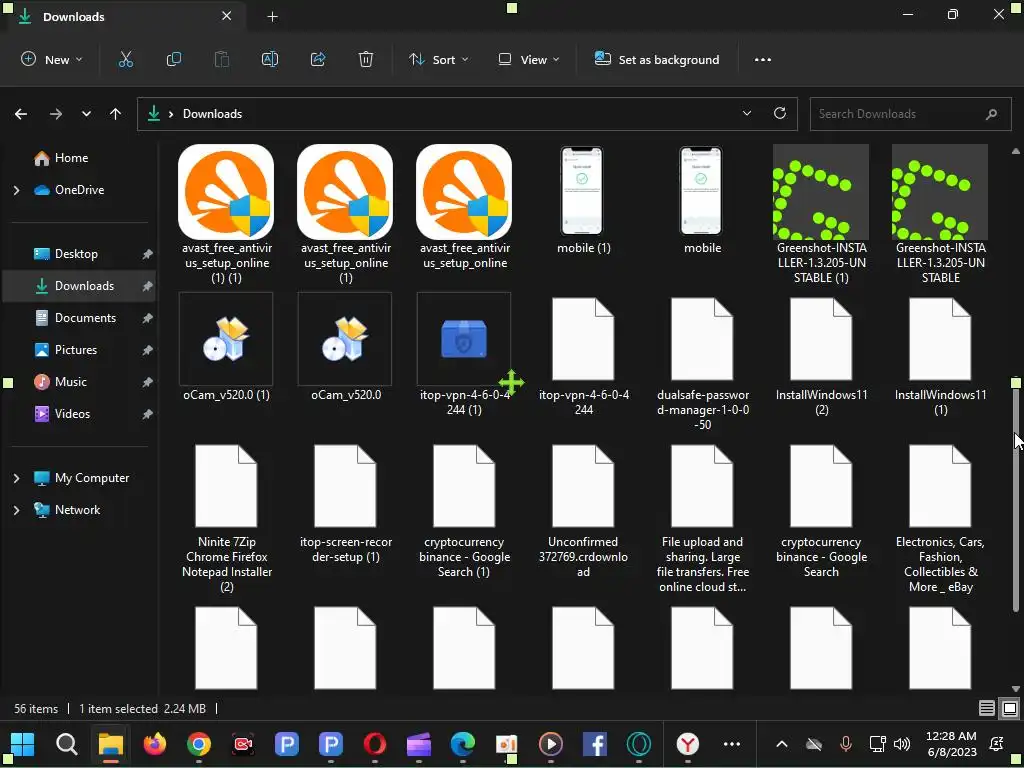Click the scroll up arrow

coord(1016,151)
